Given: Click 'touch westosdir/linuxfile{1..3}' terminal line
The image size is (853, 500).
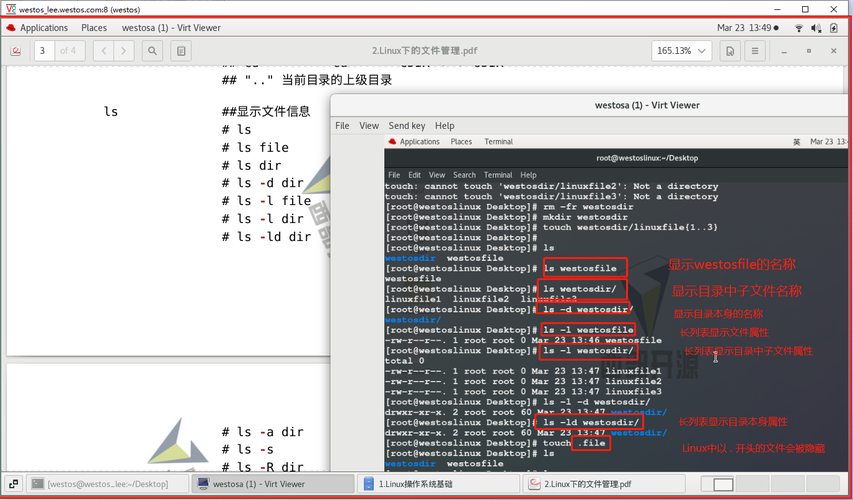Looking at the screenshot, I should 631,227.
